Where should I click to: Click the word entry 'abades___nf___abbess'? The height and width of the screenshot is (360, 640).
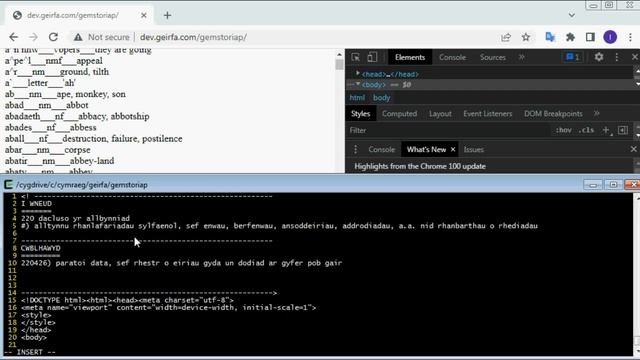point(51,127)
